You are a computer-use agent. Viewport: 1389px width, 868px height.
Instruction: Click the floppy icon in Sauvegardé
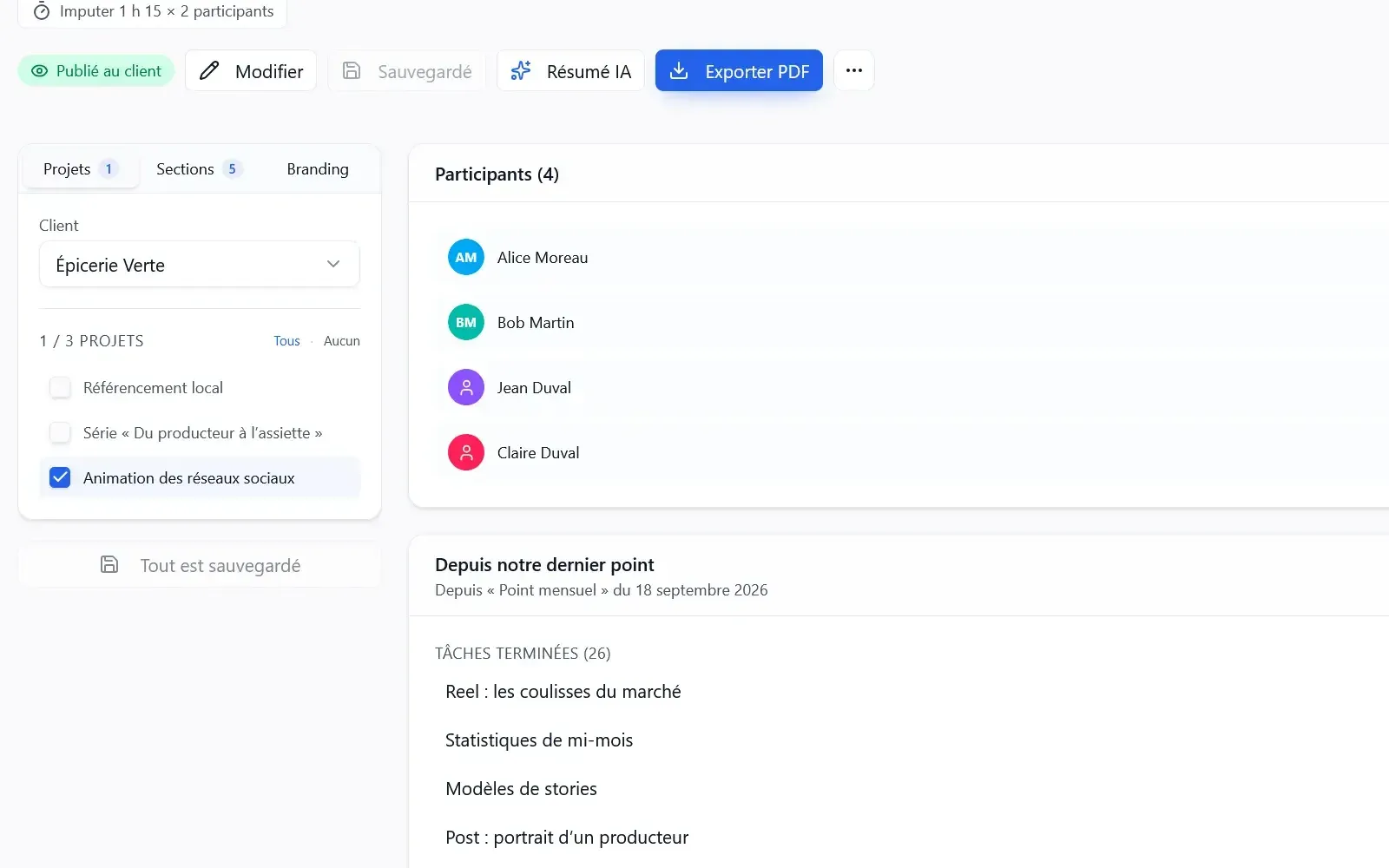pyautogui.click(x=352, y=71)
